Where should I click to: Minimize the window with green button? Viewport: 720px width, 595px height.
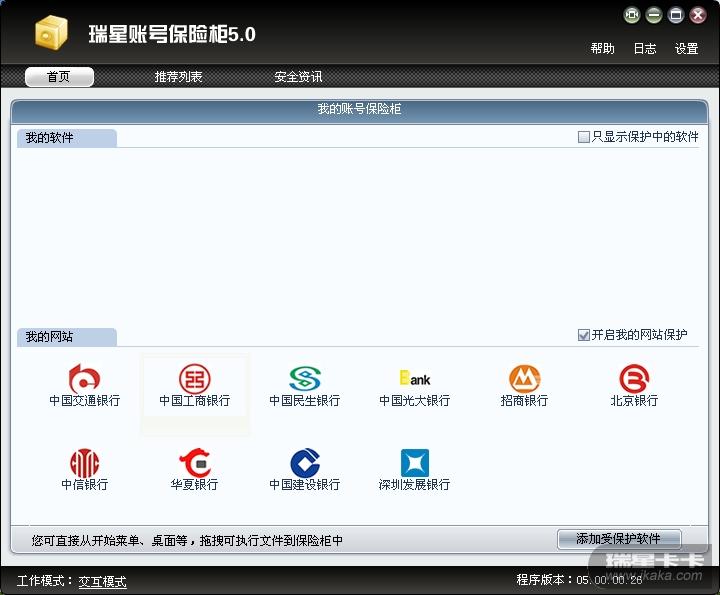[654, 15]
